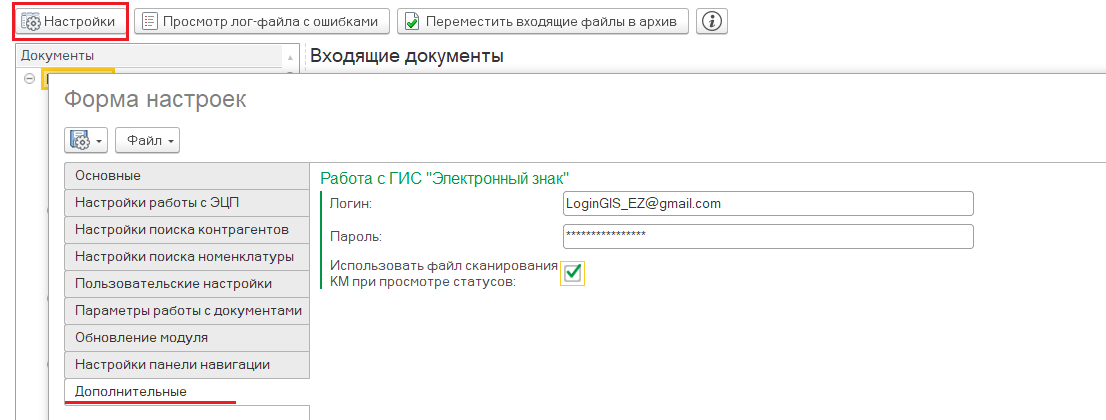1106x420 pixels.
Task: Click the Пароль password field
Action: coord(768,236)
